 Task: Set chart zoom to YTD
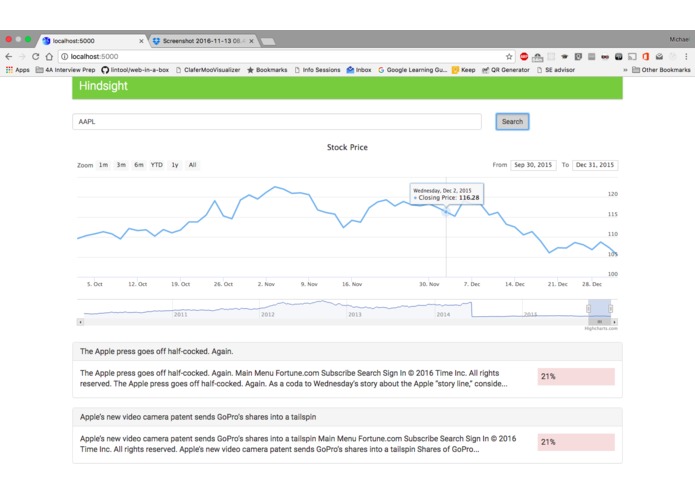pos(156,165)
